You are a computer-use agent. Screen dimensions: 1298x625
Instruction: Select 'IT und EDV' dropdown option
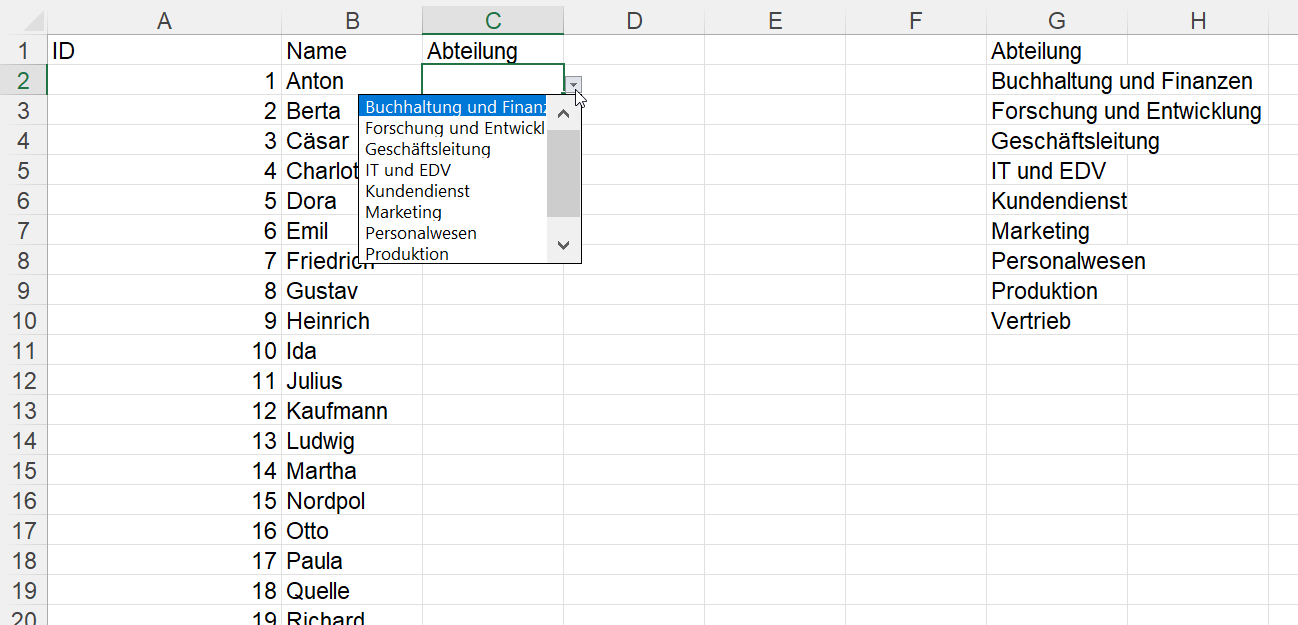(408, 170)
